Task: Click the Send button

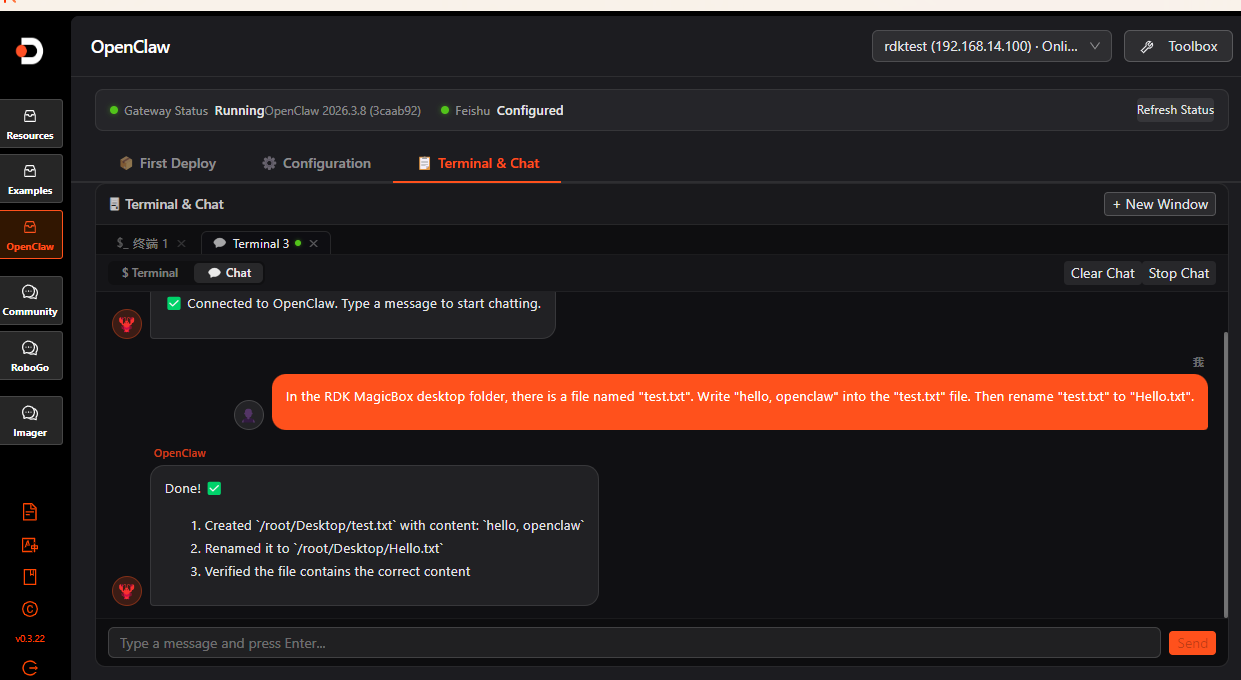Action: (x=1192, y=643)
